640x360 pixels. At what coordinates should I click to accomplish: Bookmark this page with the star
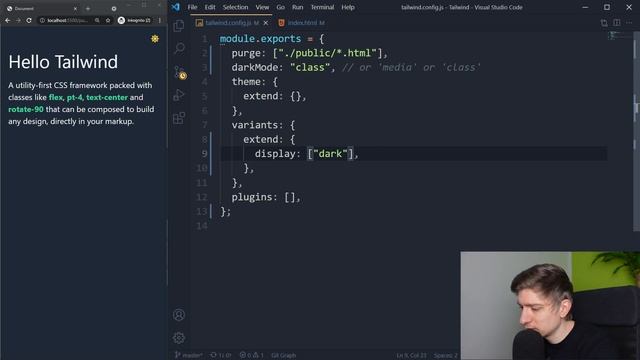(108, 20)
